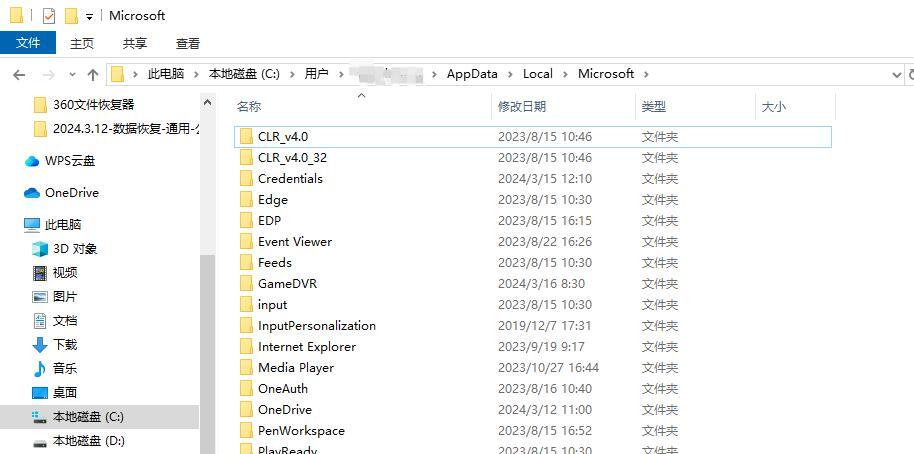Open the 文件 file menu tab

28,43
